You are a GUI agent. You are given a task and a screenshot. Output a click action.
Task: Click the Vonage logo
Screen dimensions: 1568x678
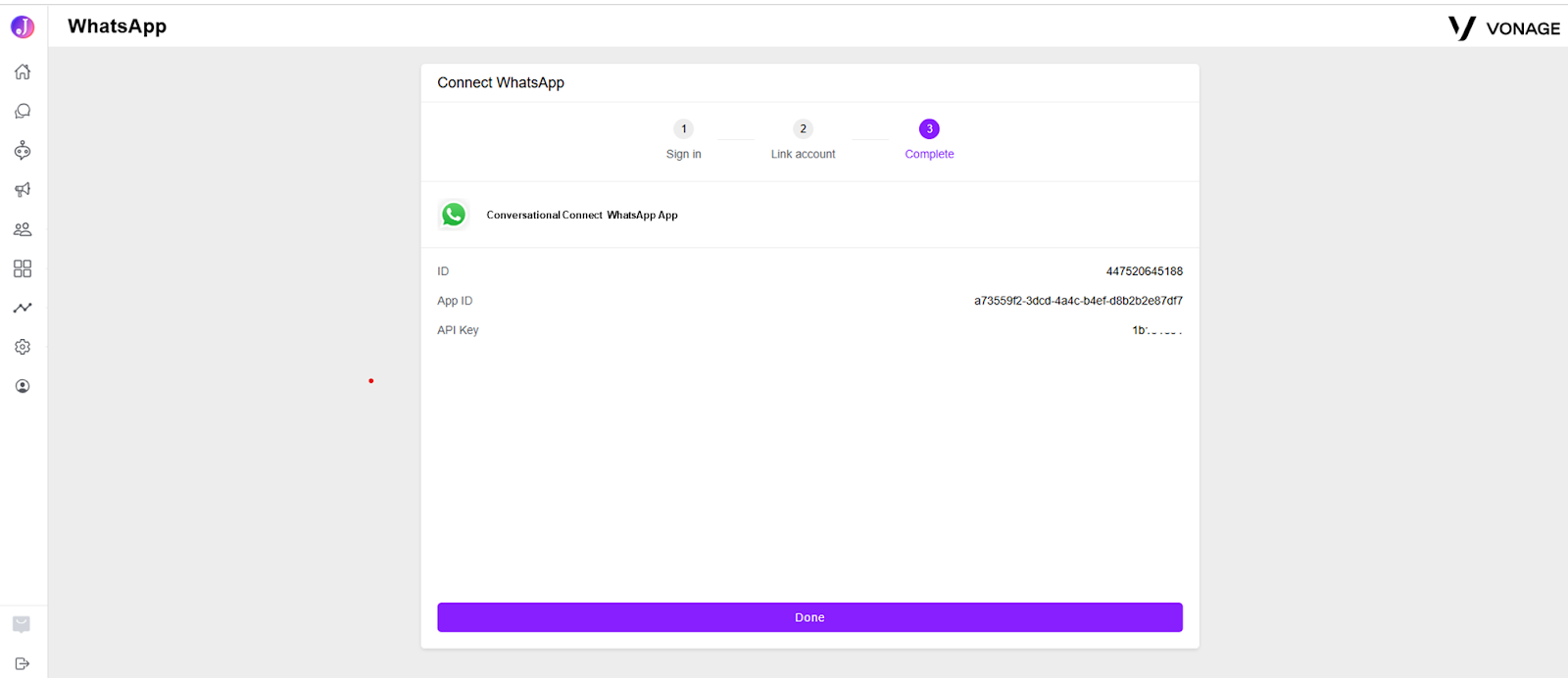(x=1504, y=28)
